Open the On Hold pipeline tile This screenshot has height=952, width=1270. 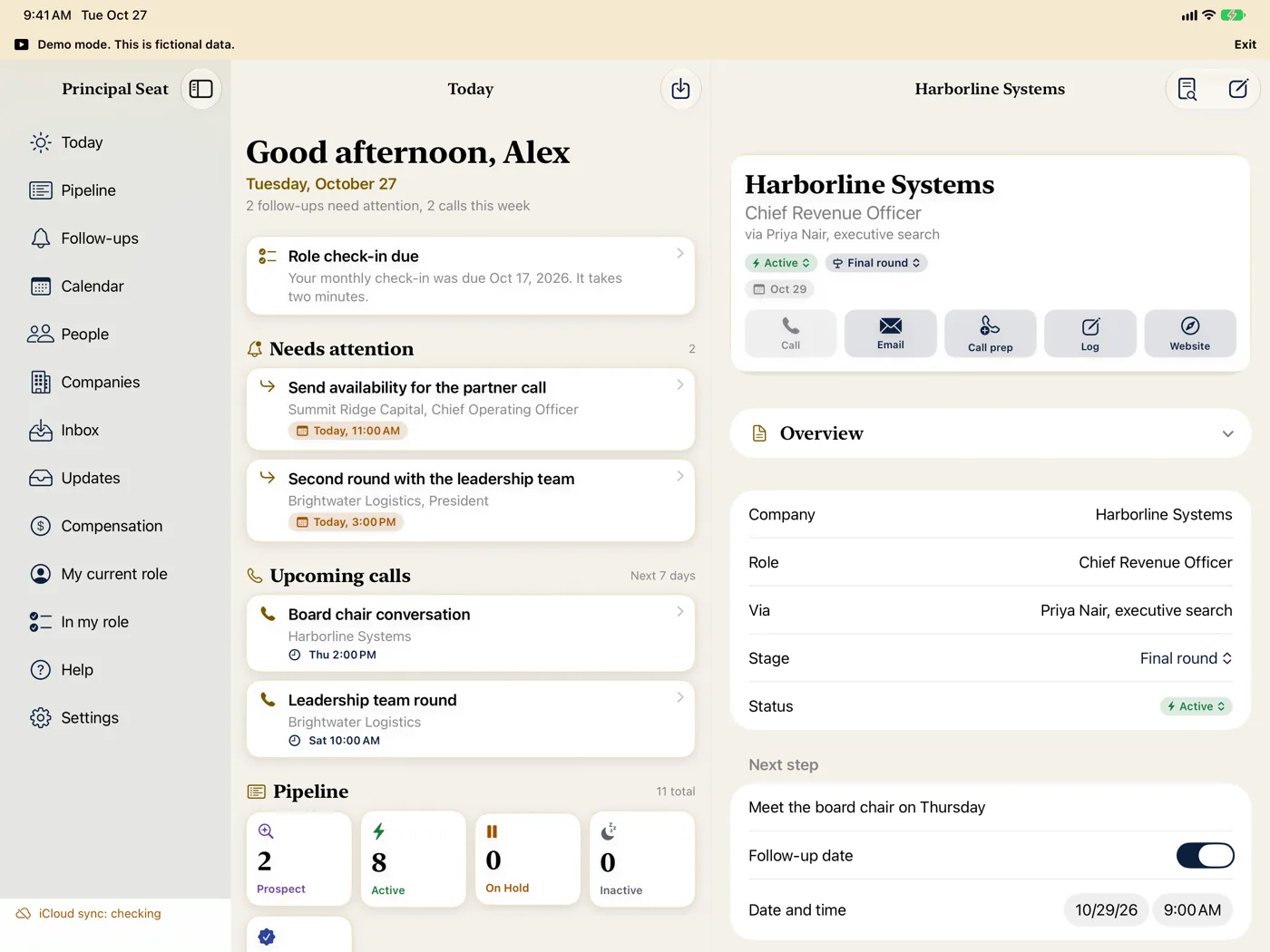coord(528,860)
